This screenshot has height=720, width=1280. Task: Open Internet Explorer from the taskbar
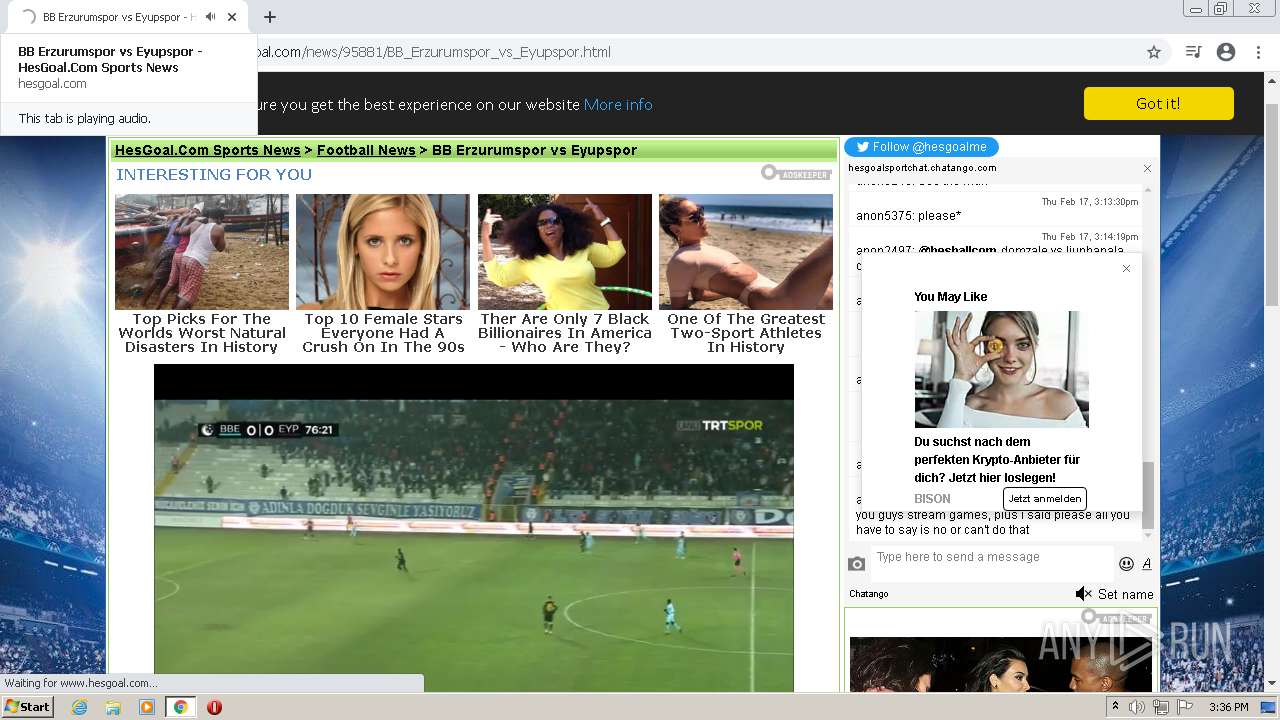(80, 707)
